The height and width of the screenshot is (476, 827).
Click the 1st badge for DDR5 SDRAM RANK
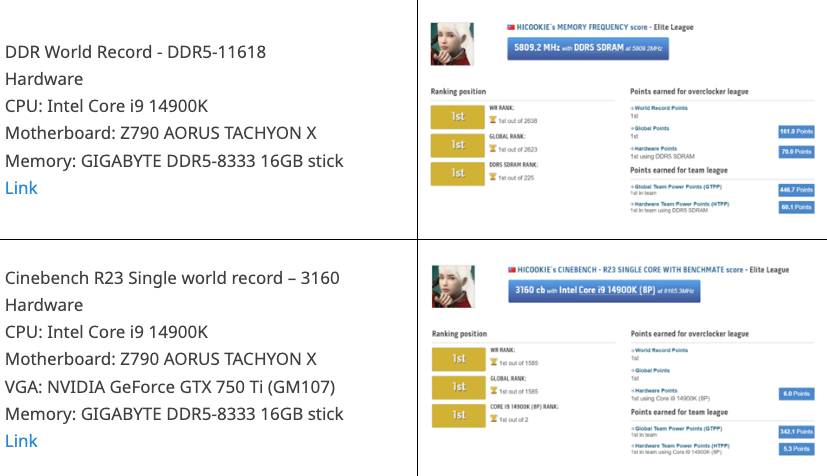click(x=457, y=174)
